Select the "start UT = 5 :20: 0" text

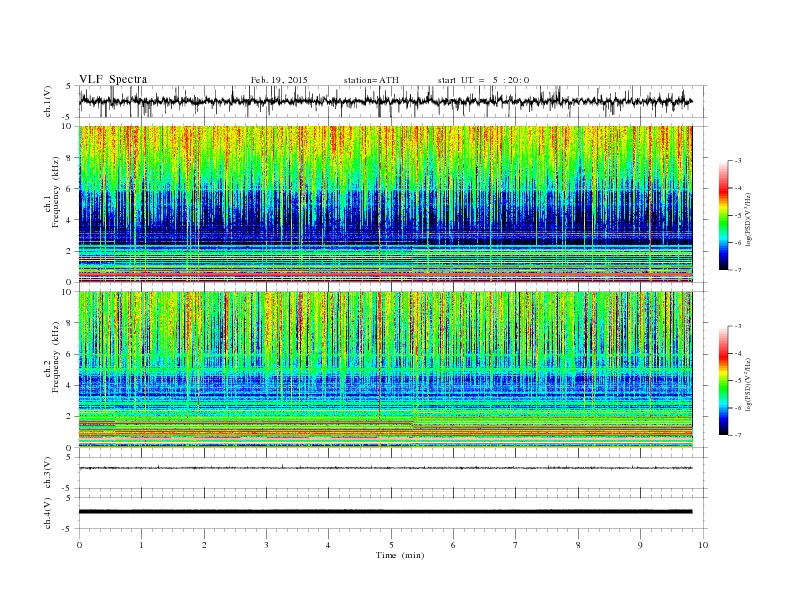tap(483, 80)
